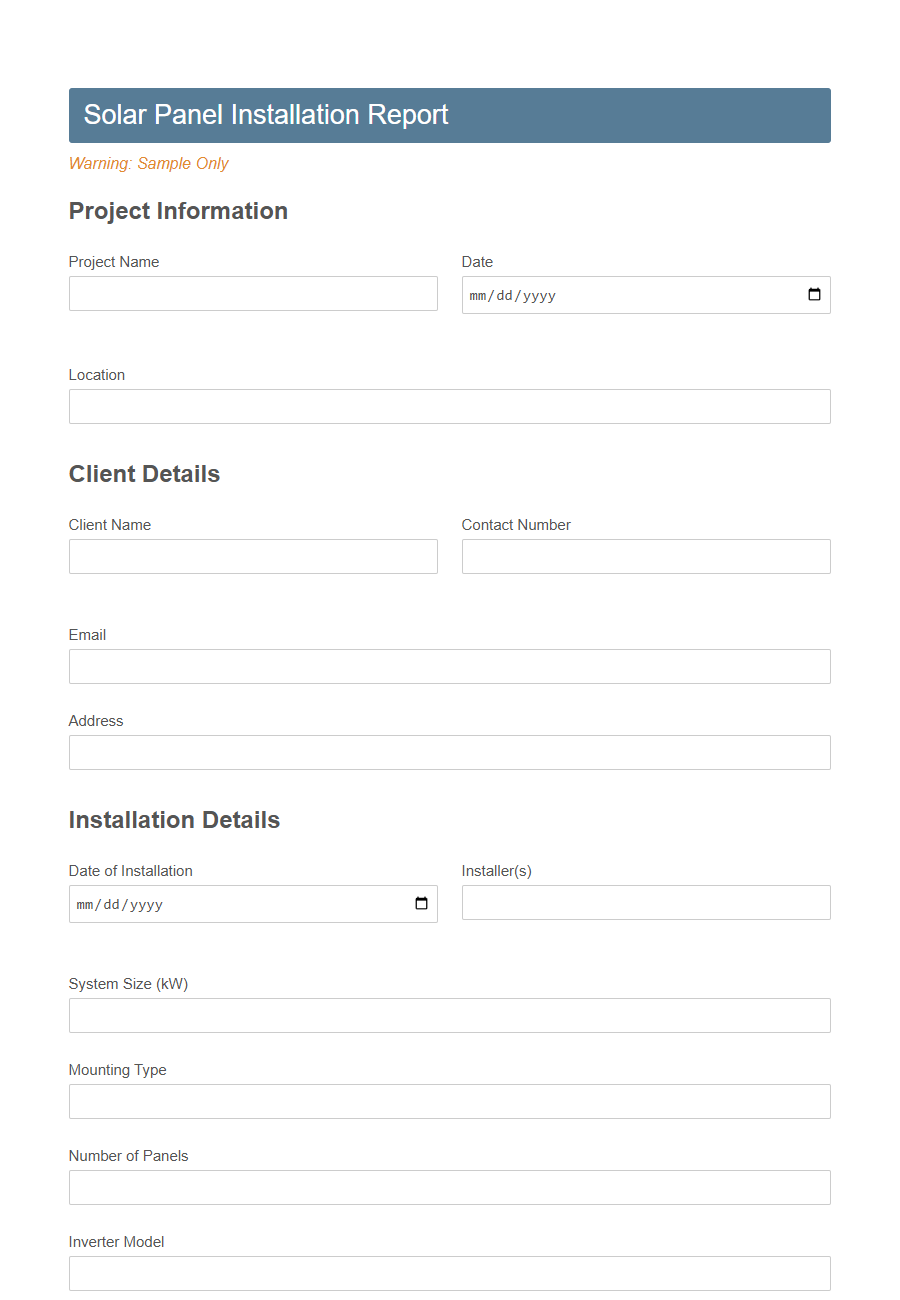Select the Inverter Model input field
Viewport: 900px width, 1300px height.
(448, 1273)
